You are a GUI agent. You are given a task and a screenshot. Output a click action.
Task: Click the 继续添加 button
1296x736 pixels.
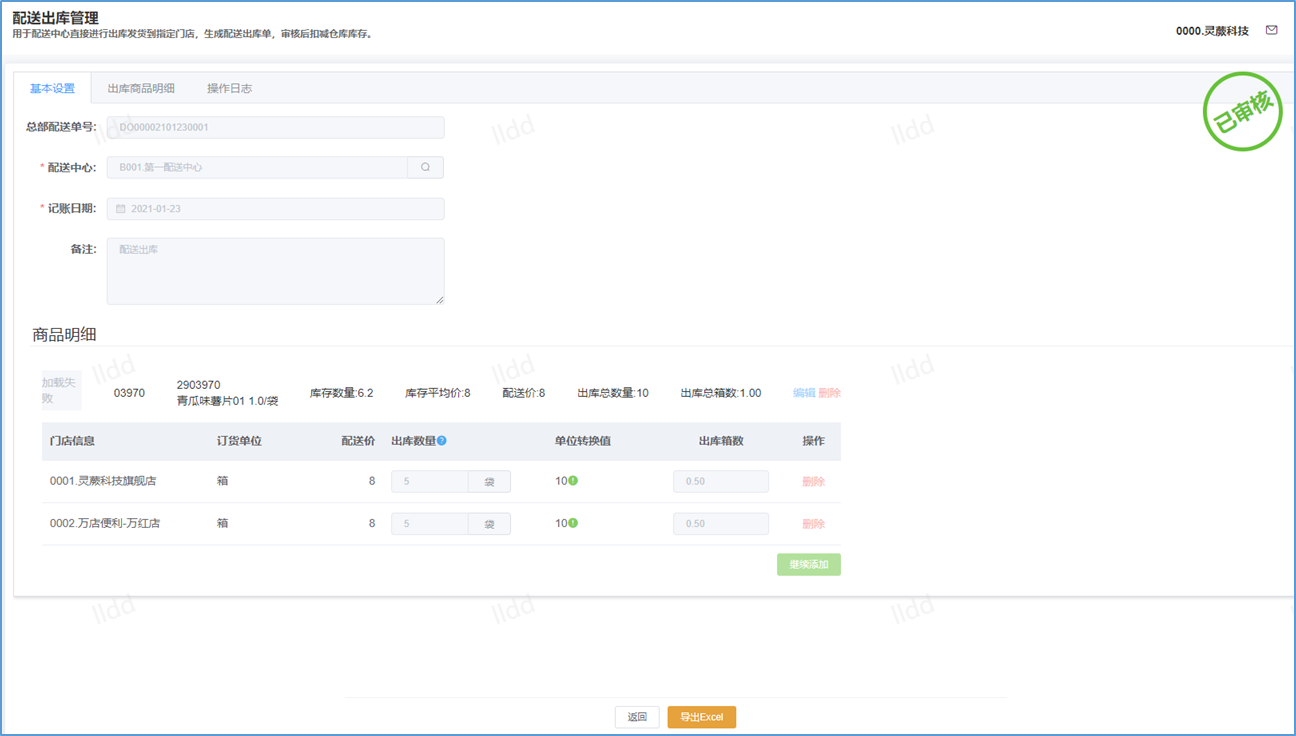tap(808, 565)
